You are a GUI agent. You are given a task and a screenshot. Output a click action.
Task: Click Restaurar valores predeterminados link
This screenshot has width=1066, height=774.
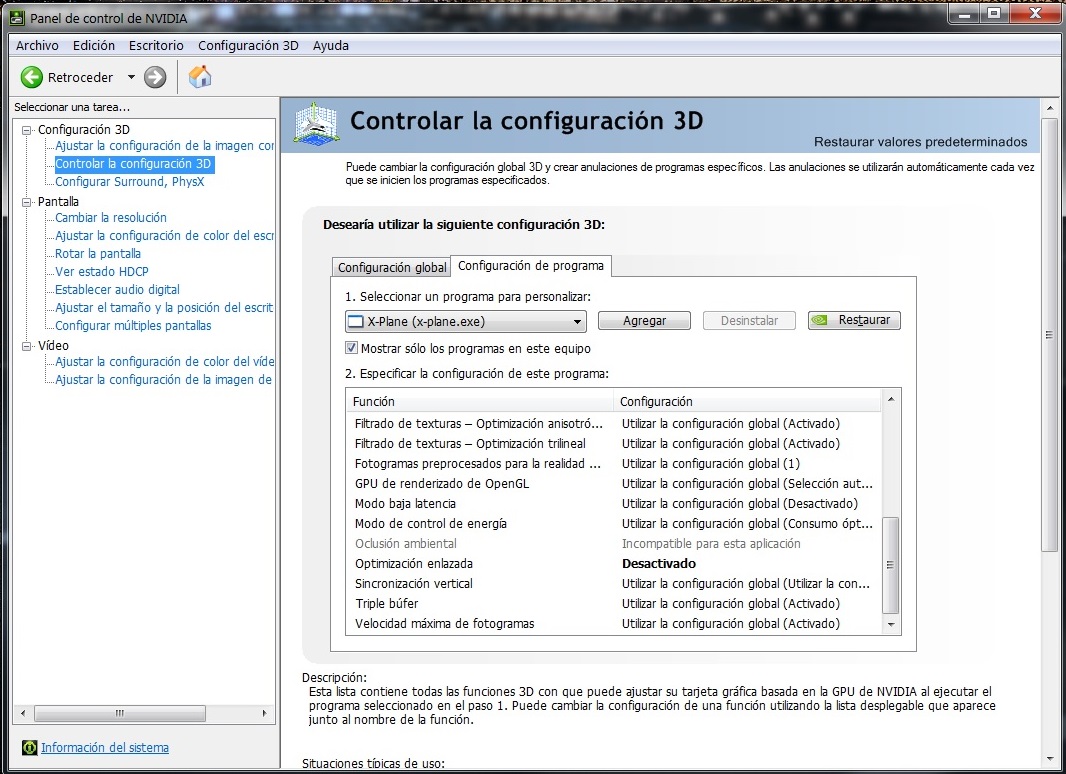point(921,141)
